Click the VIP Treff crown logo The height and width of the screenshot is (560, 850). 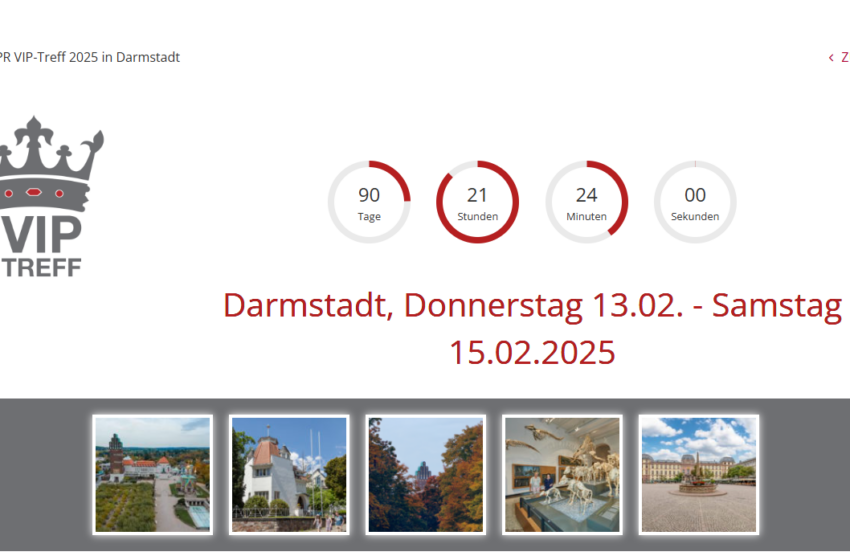[50, 197]
